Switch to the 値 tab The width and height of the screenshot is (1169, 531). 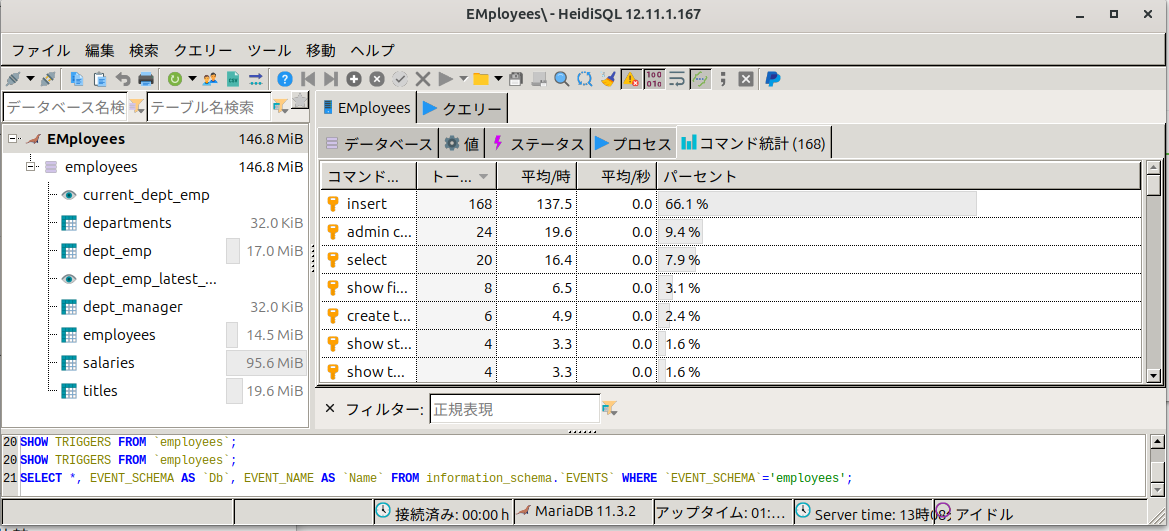coord(462,143)
